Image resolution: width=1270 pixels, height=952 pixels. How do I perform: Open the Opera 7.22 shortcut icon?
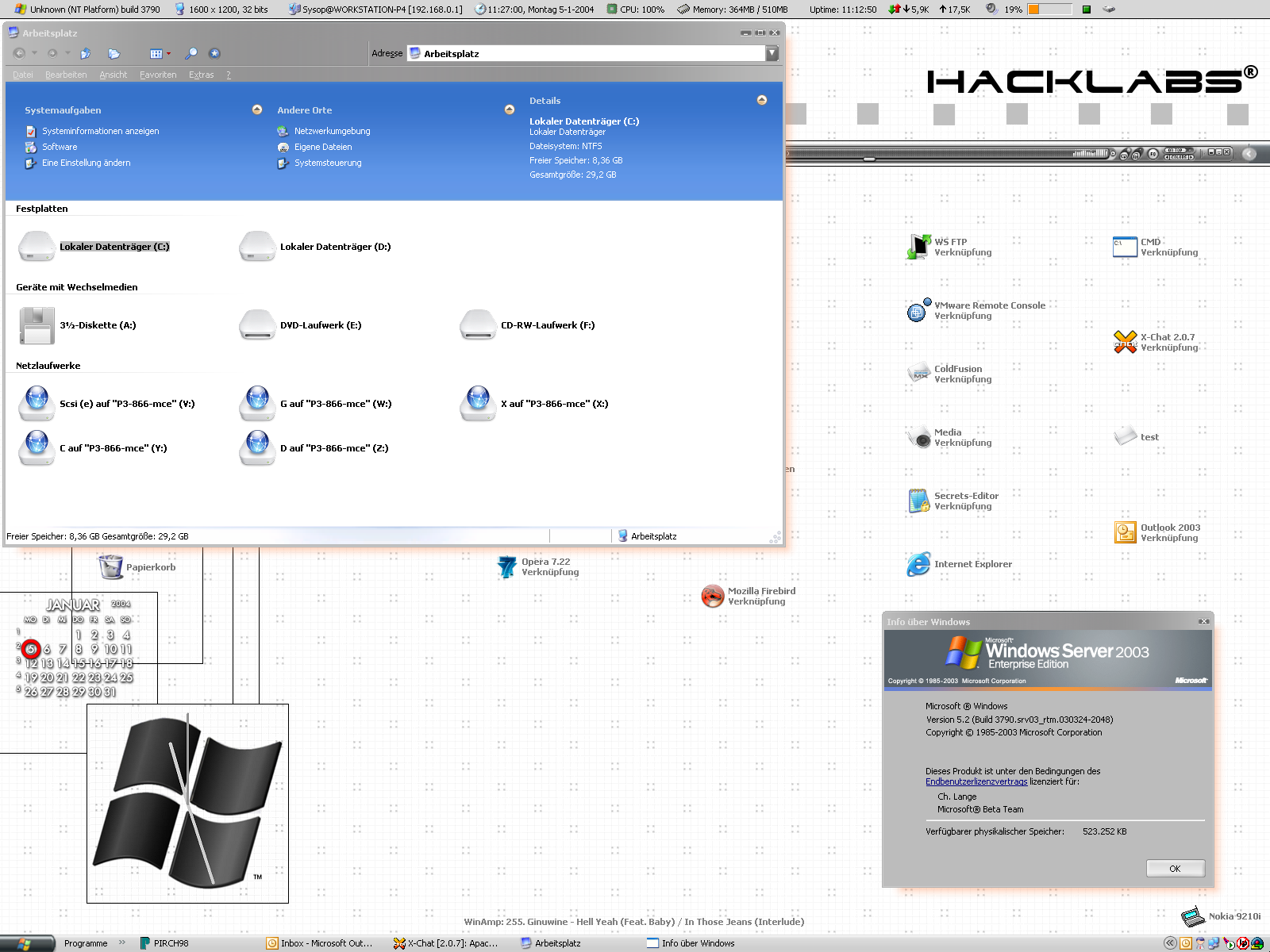pos(506,566)
